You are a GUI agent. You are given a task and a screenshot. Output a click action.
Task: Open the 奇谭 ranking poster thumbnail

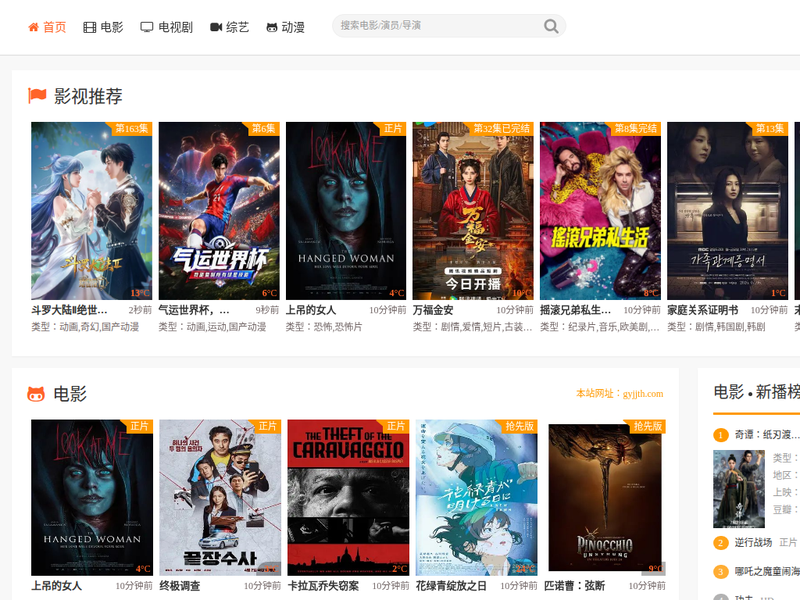tap(739, 489)
